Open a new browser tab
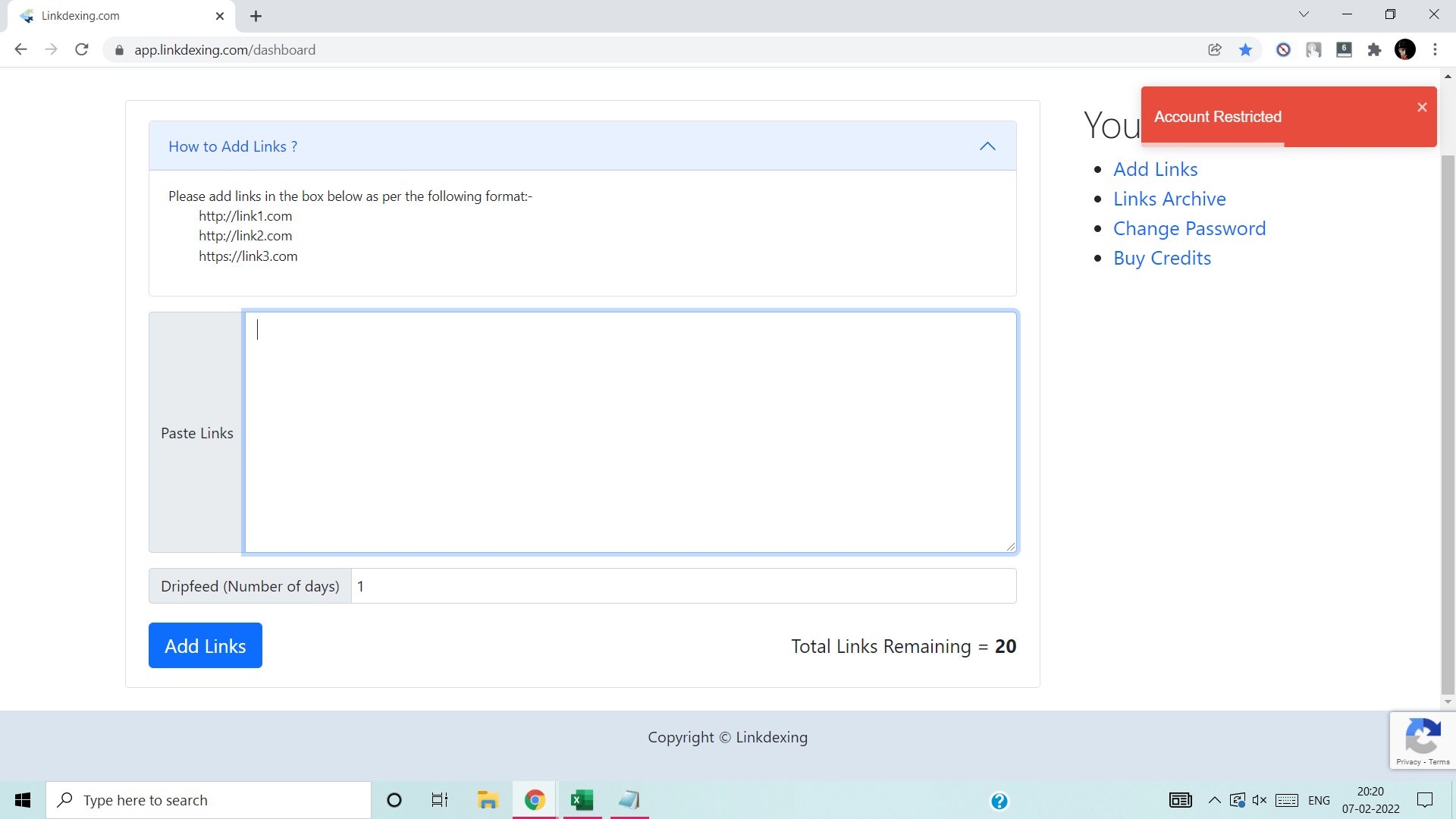 [256, 16]
